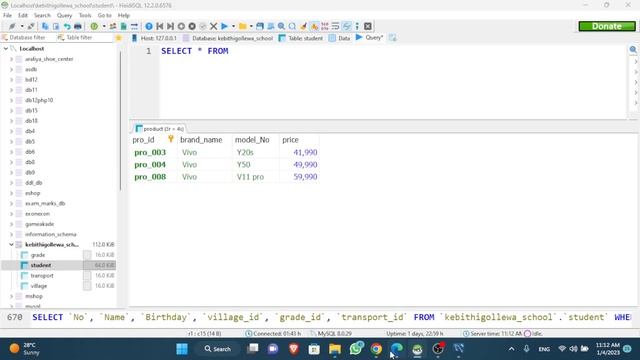The width and height of the screenshot is (640, 360).
Task: Select the transport table in tree
Action: click(42, 276)
